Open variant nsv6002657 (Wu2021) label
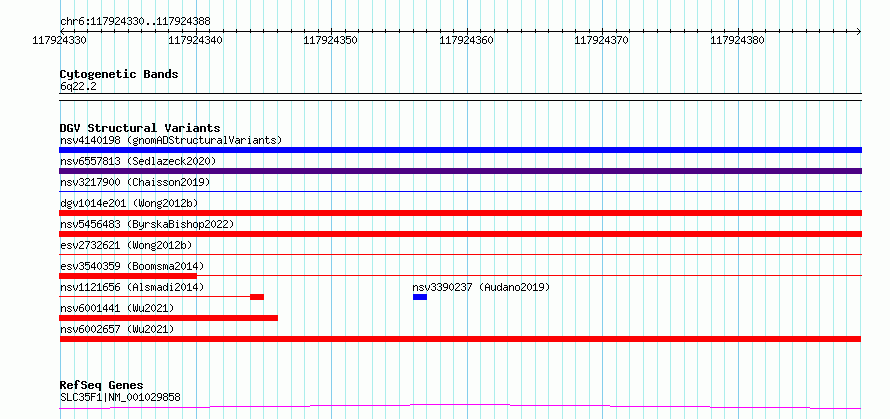Screen dimensions: 890x419 click(117, 329)
